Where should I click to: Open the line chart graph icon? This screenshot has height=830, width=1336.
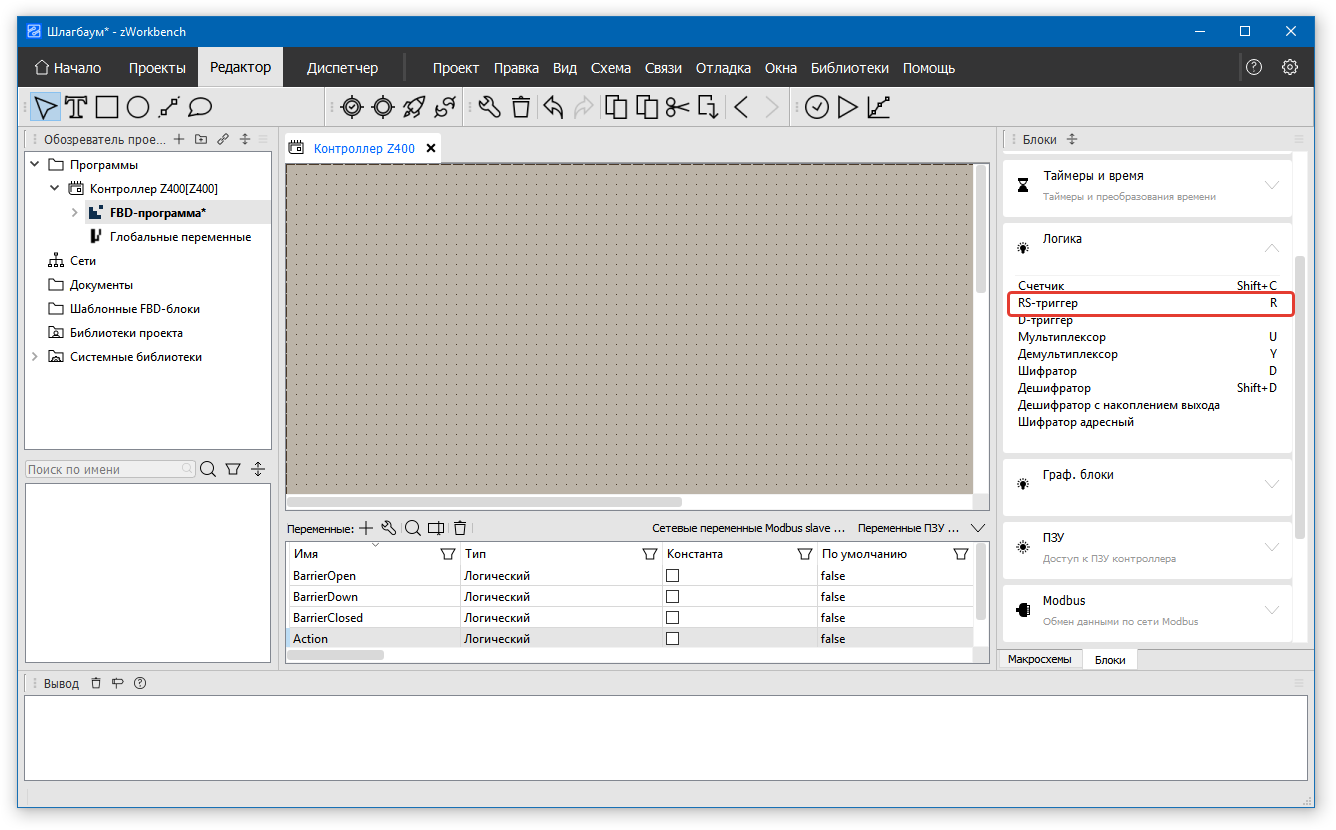pyautogui.click(x=879, y=107)
